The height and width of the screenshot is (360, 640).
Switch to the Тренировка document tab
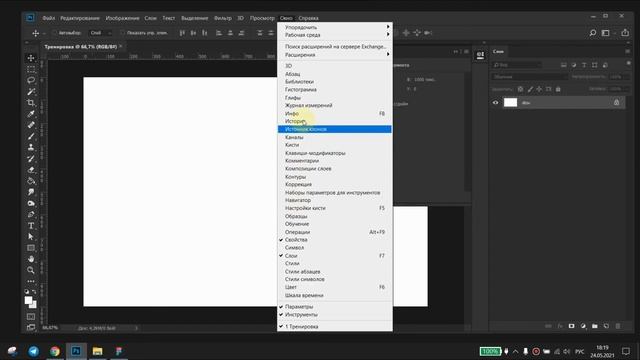pyautogui.click(x=80, y=47)
